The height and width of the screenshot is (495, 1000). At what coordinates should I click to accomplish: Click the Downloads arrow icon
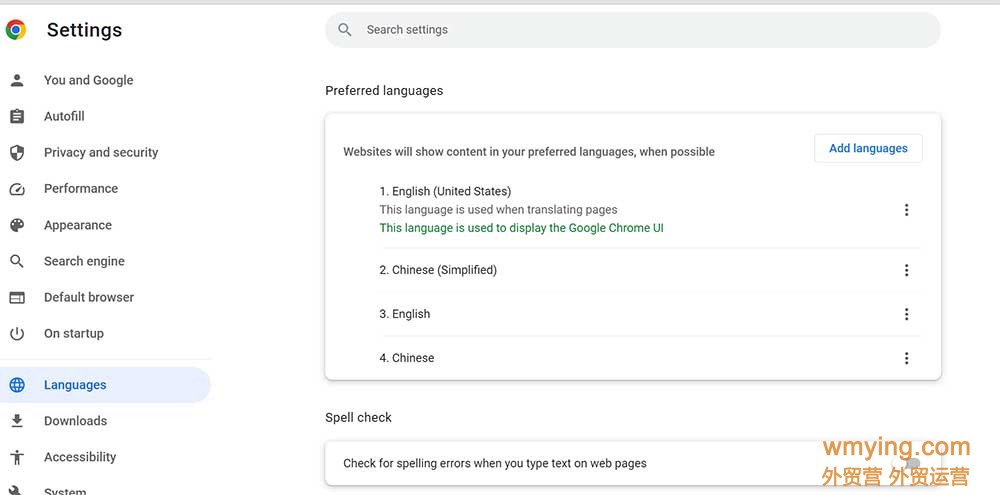click(17, 420)
